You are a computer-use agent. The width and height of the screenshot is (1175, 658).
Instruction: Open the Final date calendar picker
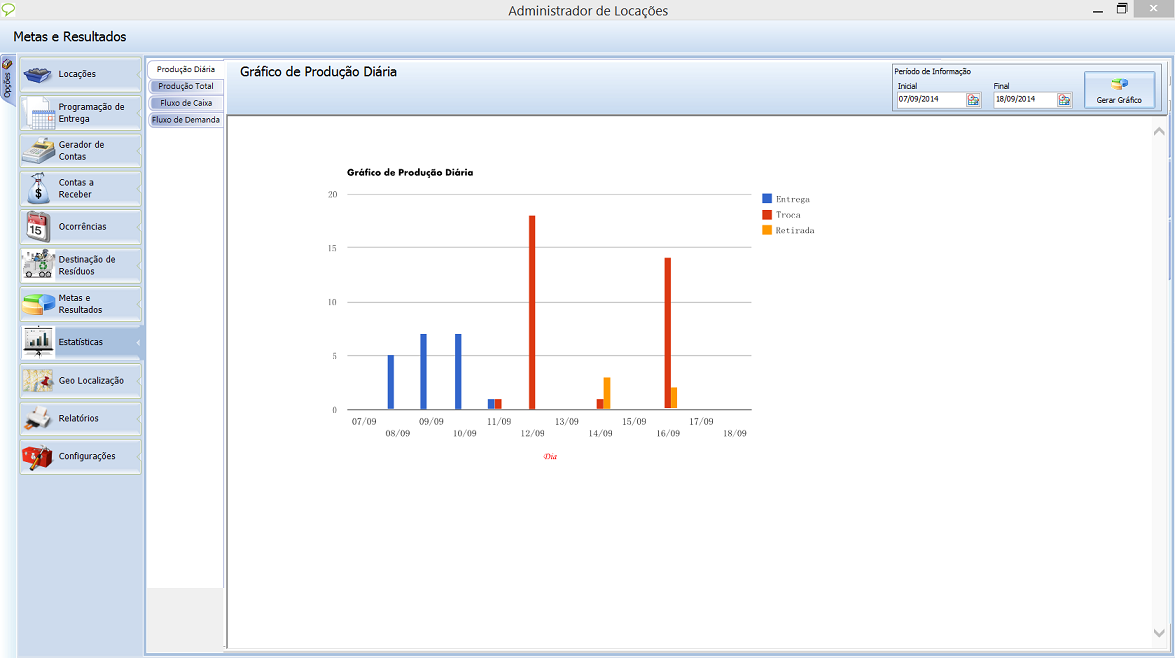1064,100
